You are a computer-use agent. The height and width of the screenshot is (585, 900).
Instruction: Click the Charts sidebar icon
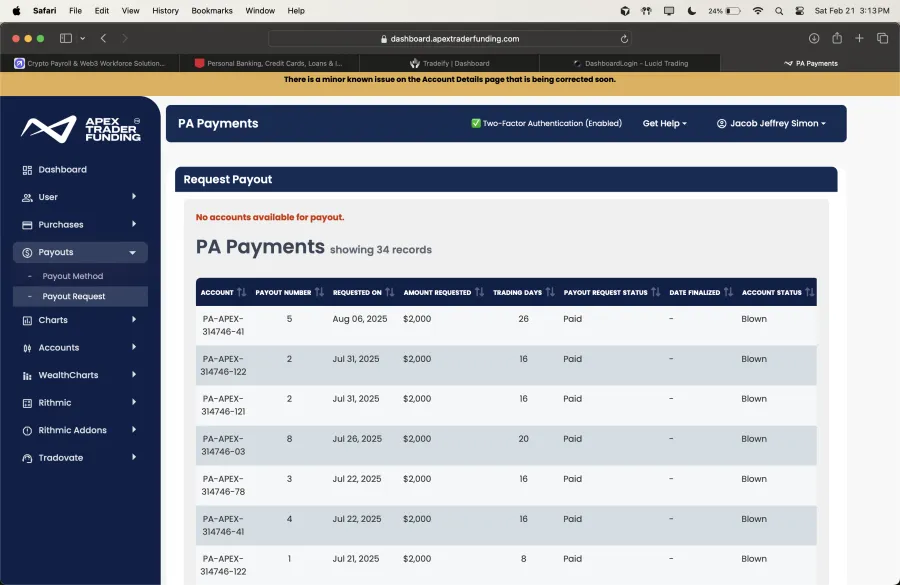pyautogui.click(x=27, y=320)
